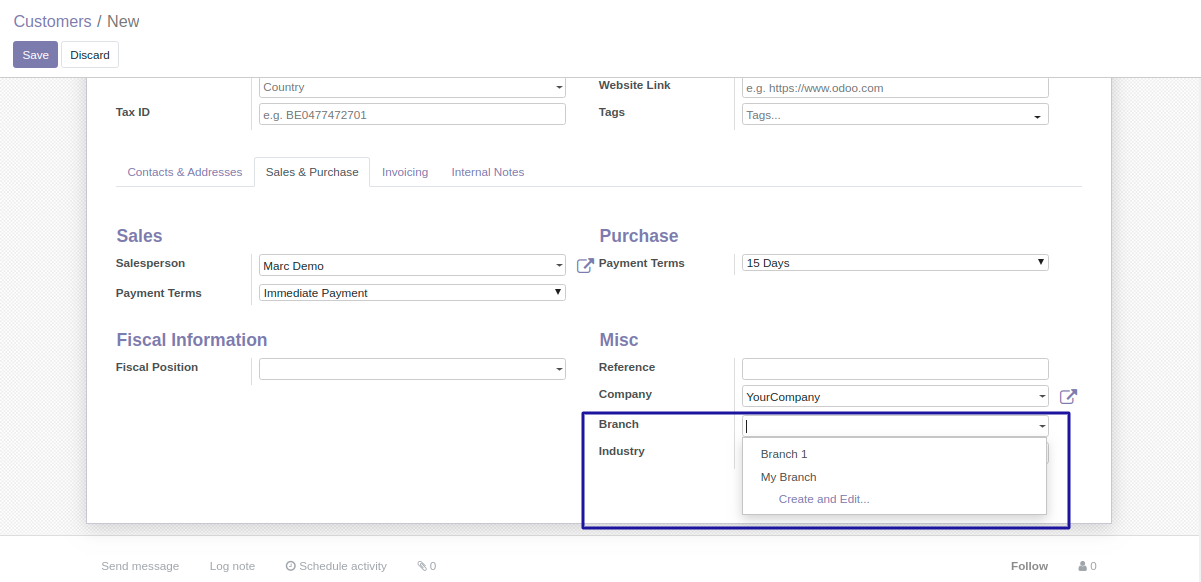
Task: Save the new customer
Action: (x=35, y=55)
